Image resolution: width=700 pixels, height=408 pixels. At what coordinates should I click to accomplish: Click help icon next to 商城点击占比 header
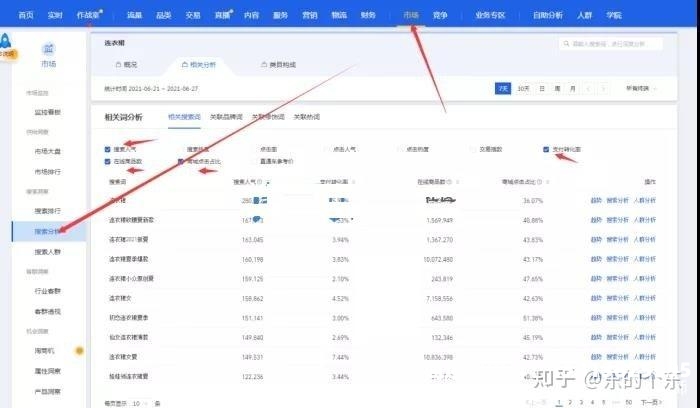pos(539,182)
